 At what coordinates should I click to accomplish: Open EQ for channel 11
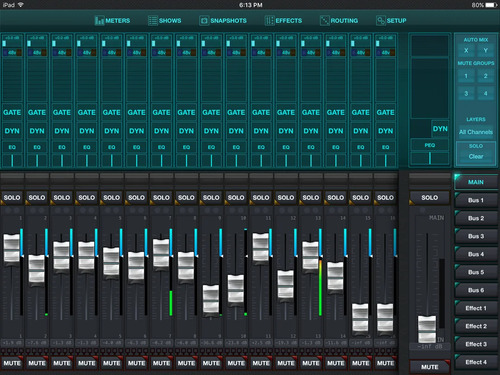click(261, 147)
